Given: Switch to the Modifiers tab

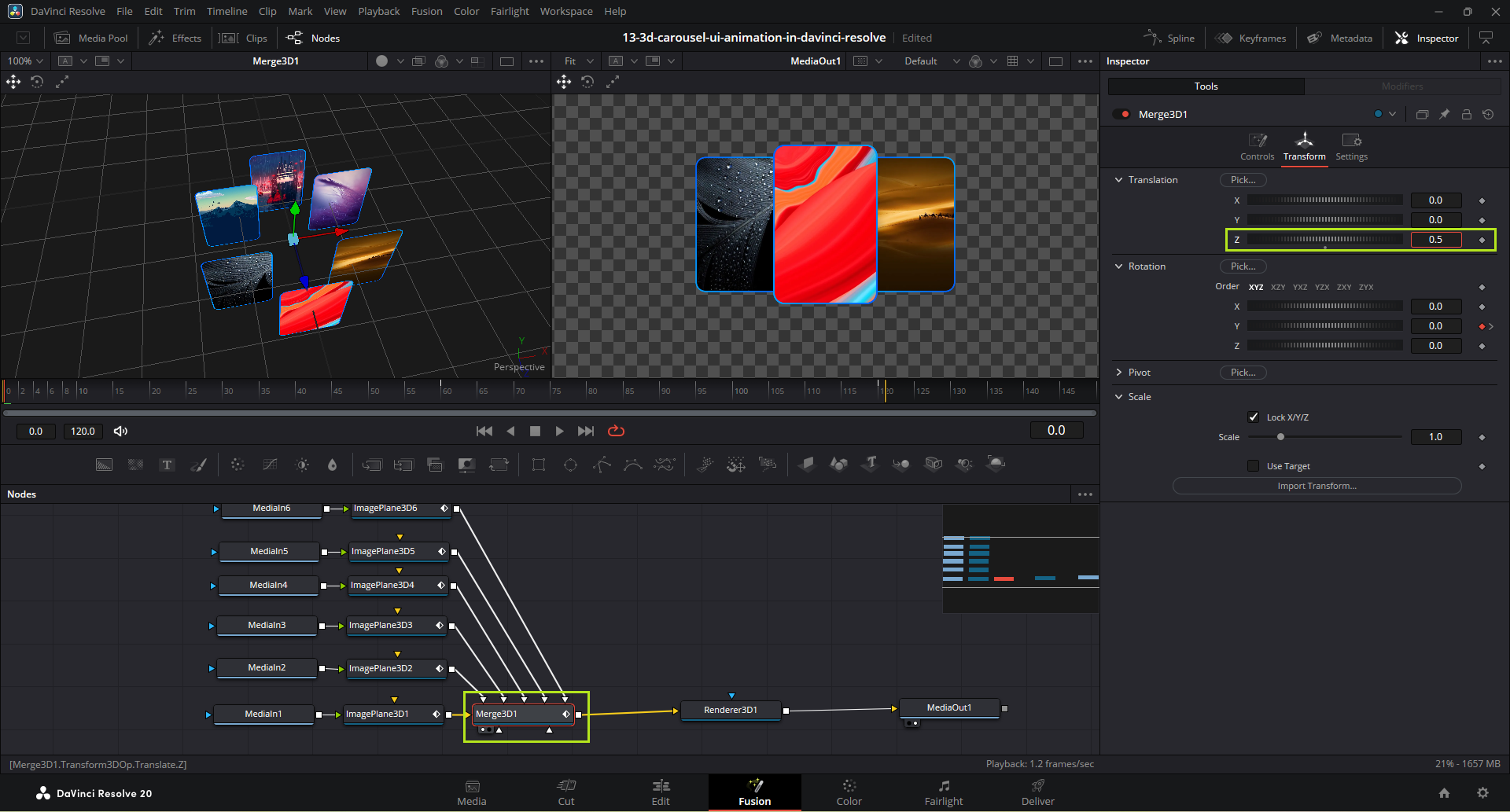Looking at the screenshot, I should 1402,86.
